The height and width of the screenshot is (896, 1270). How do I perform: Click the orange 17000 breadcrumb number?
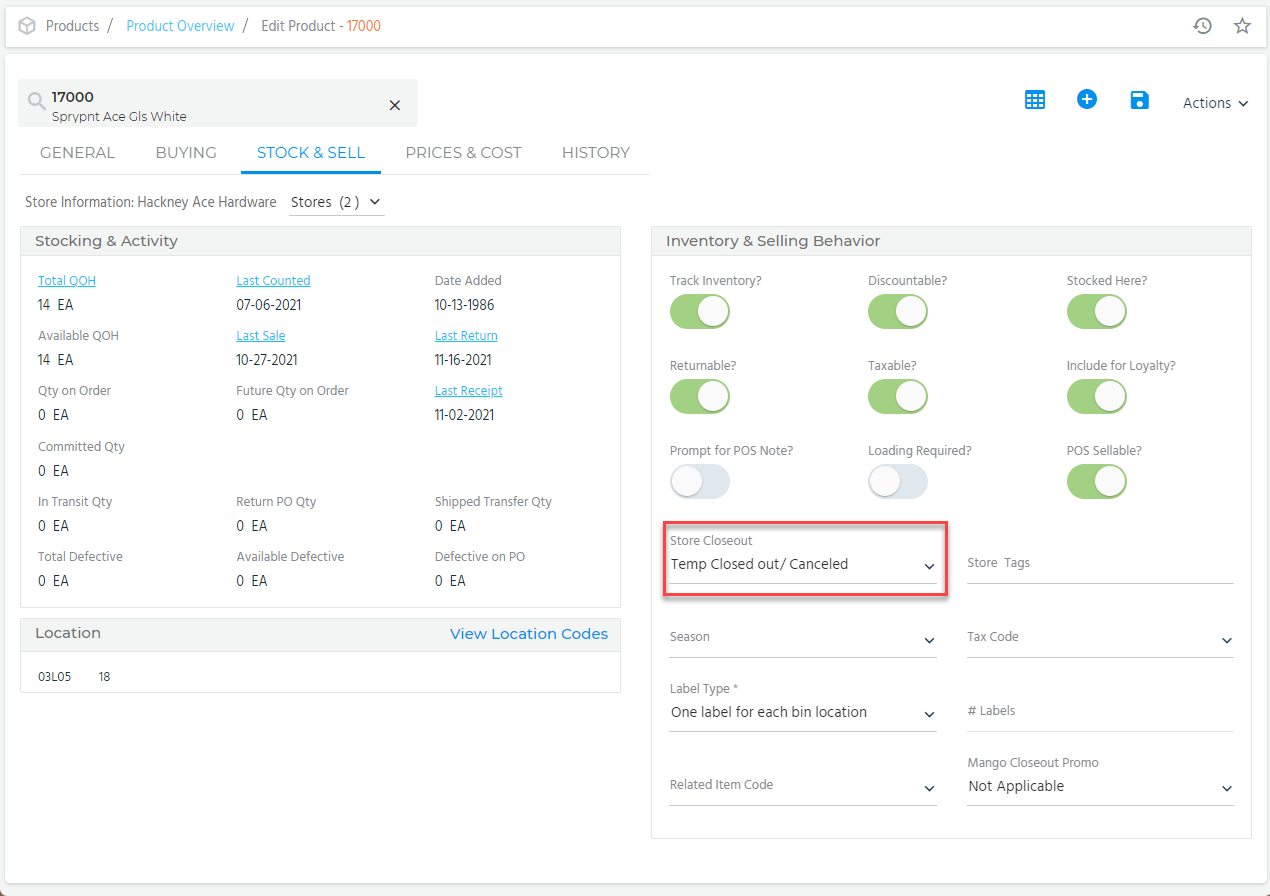(x=364, y=26)
